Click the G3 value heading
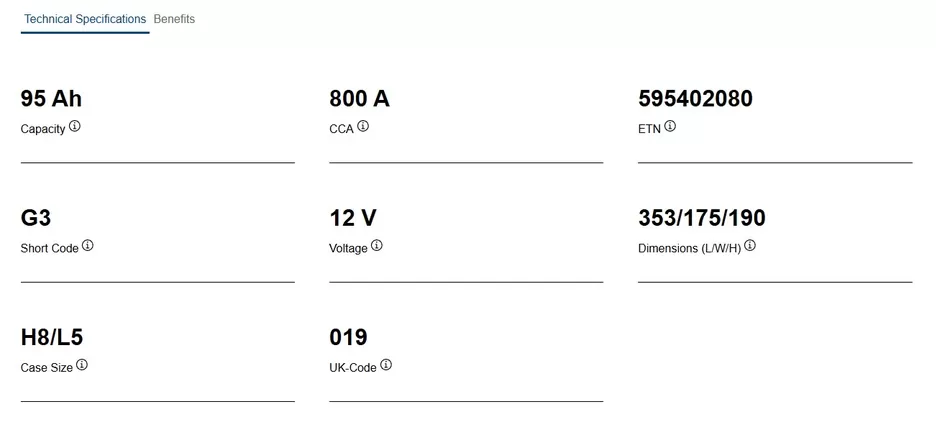This screenshot has width=936, height=435. click(35, 218)
